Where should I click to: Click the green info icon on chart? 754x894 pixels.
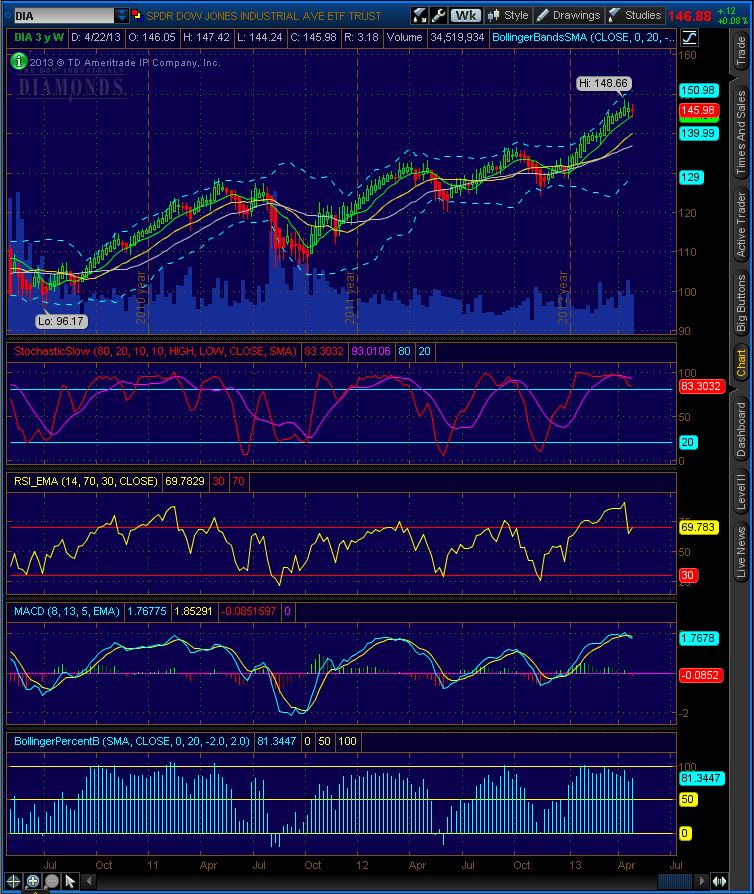(18, 60)
